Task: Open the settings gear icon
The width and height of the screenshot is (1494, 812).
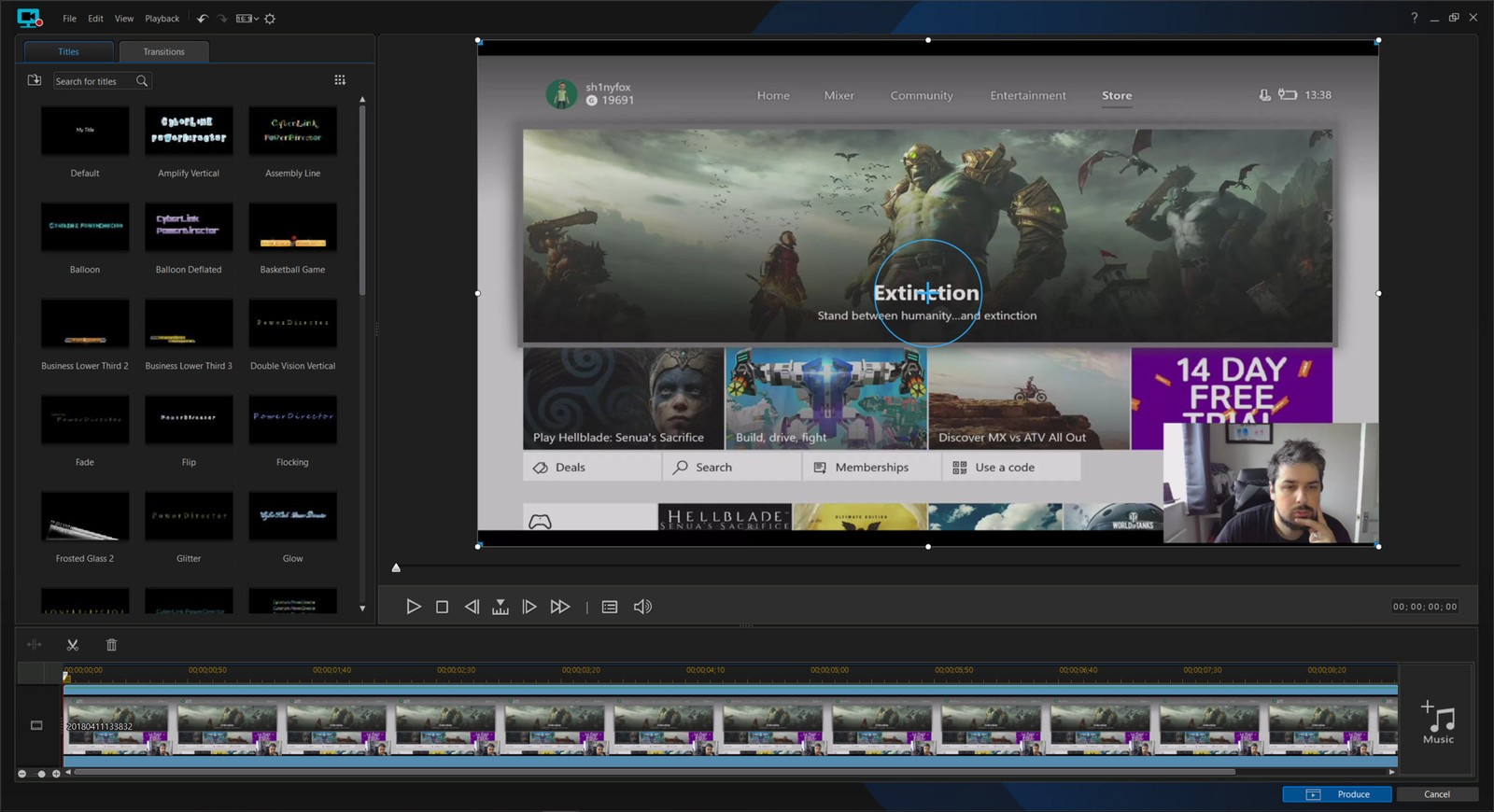Action: [x=270, y=19]
